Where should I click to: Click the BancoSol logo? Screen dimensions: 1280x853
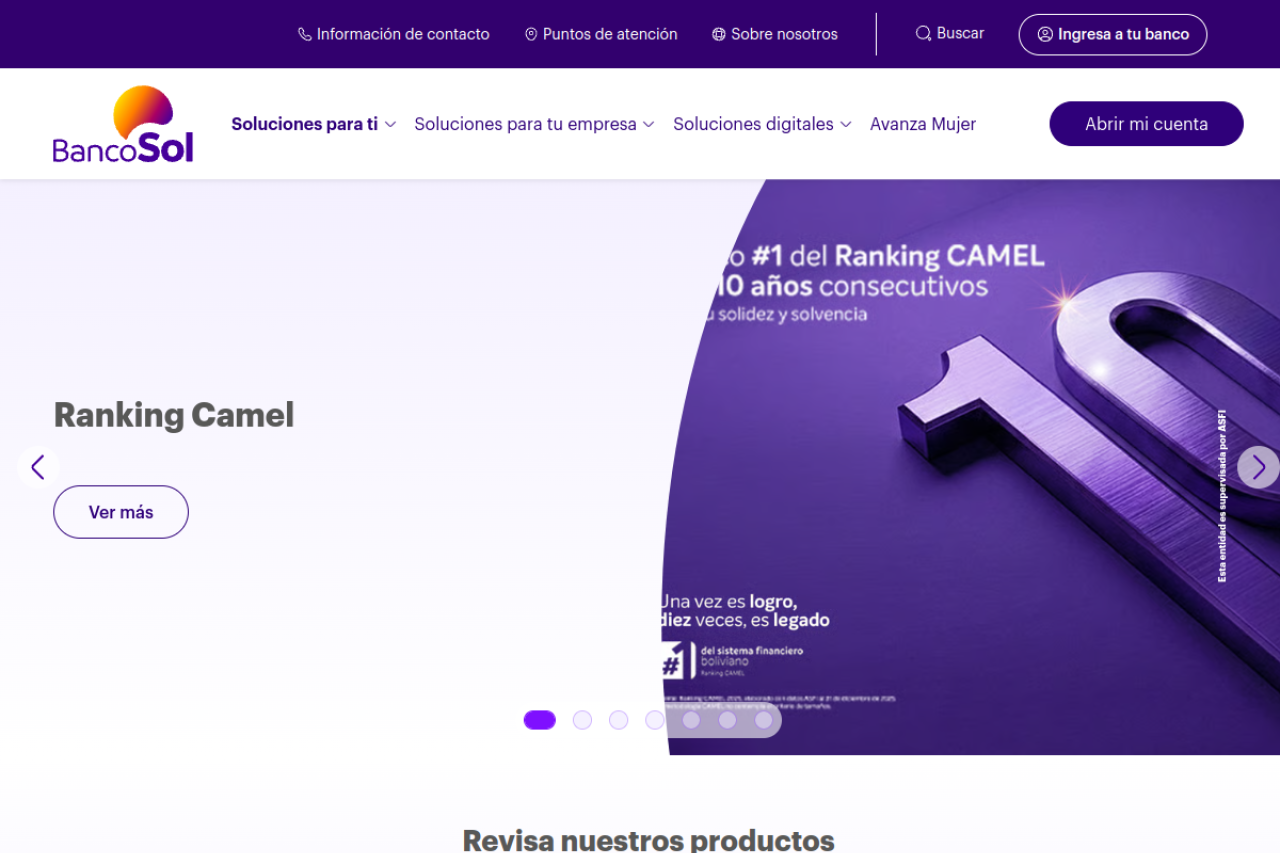(123, 124)
